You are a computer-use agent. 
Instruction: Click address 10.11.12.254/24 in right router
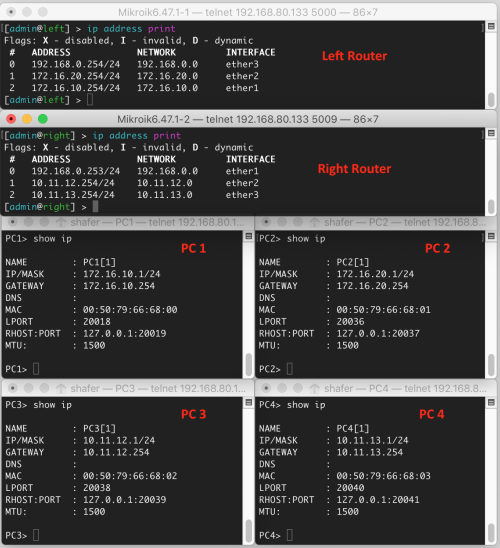tap(73, 183)
